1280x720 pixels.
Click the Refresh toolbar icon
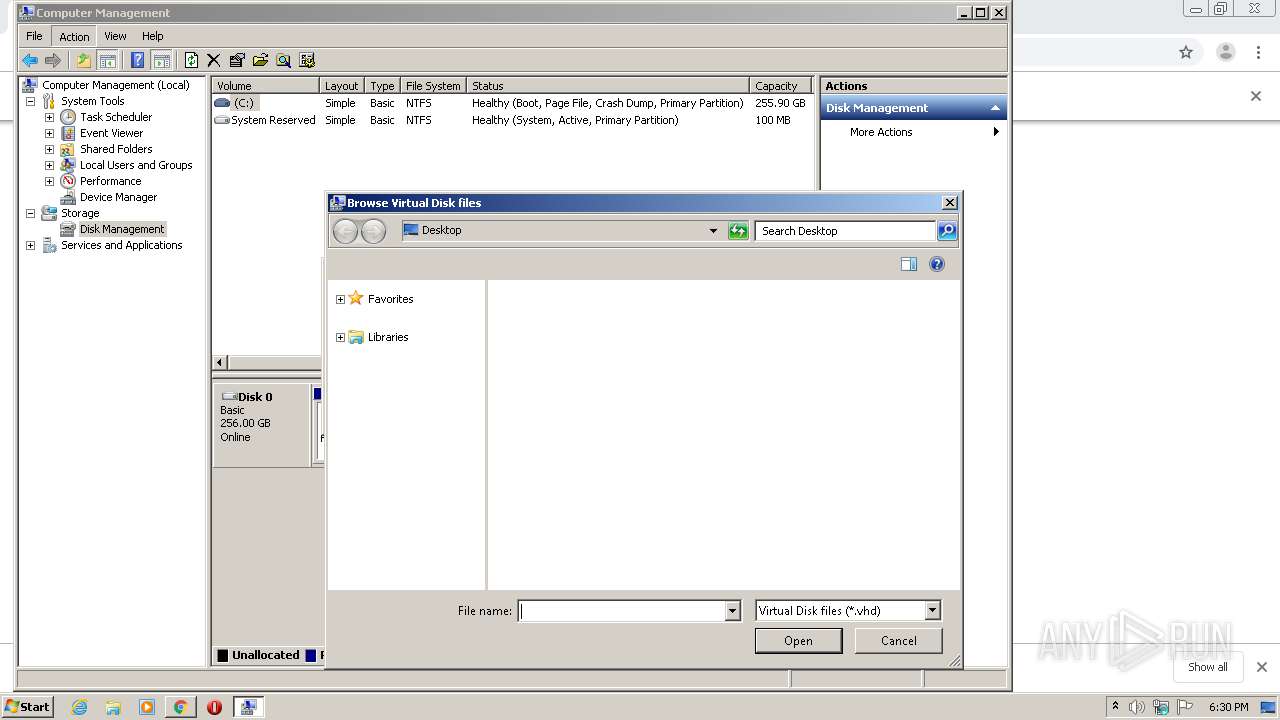click(x=191, y=60)
